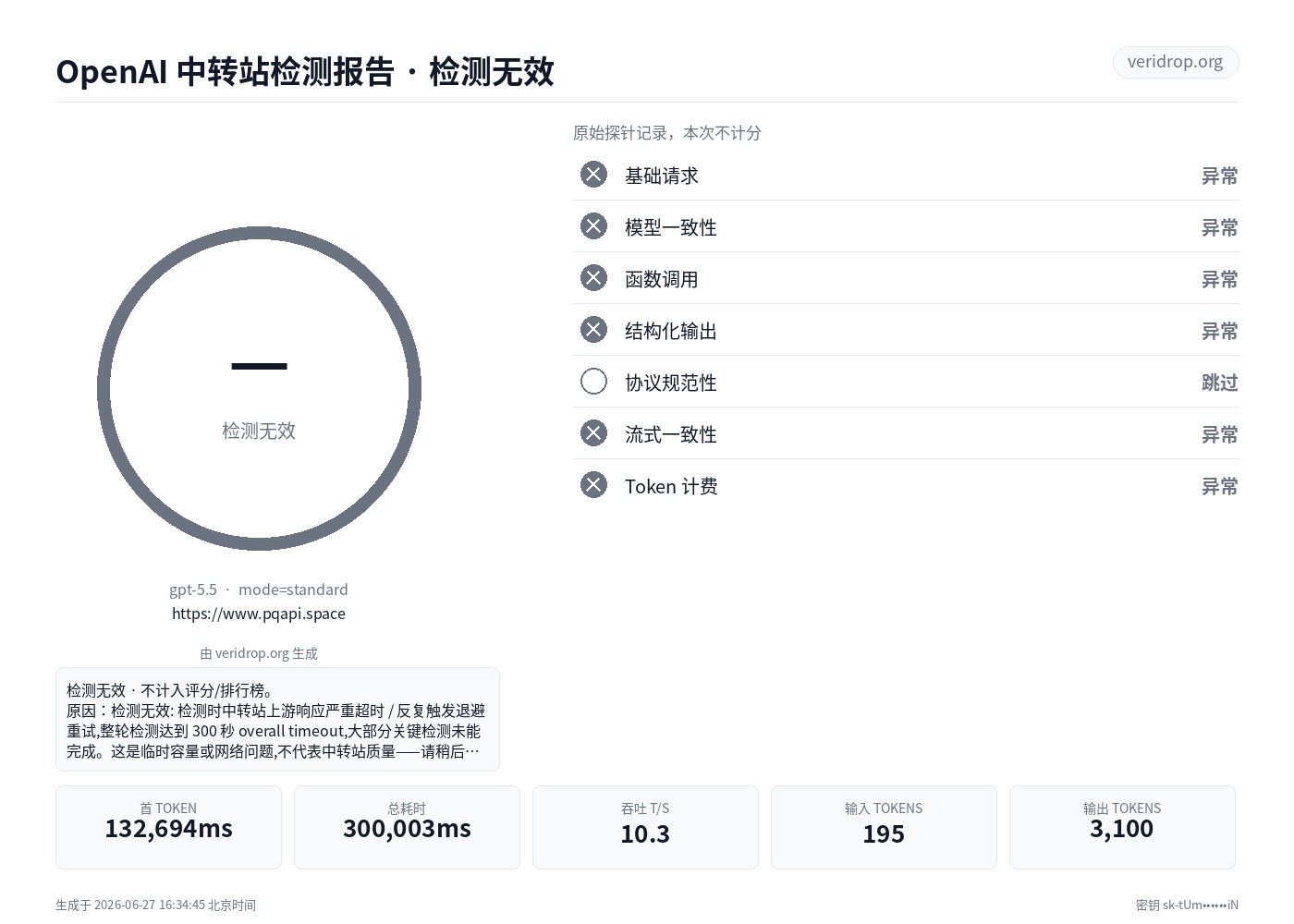The width and height of the screenshot is (1294, 924).
Task: Select the 吞吐 T/S throughput card
Action: [x=645, y=827]
